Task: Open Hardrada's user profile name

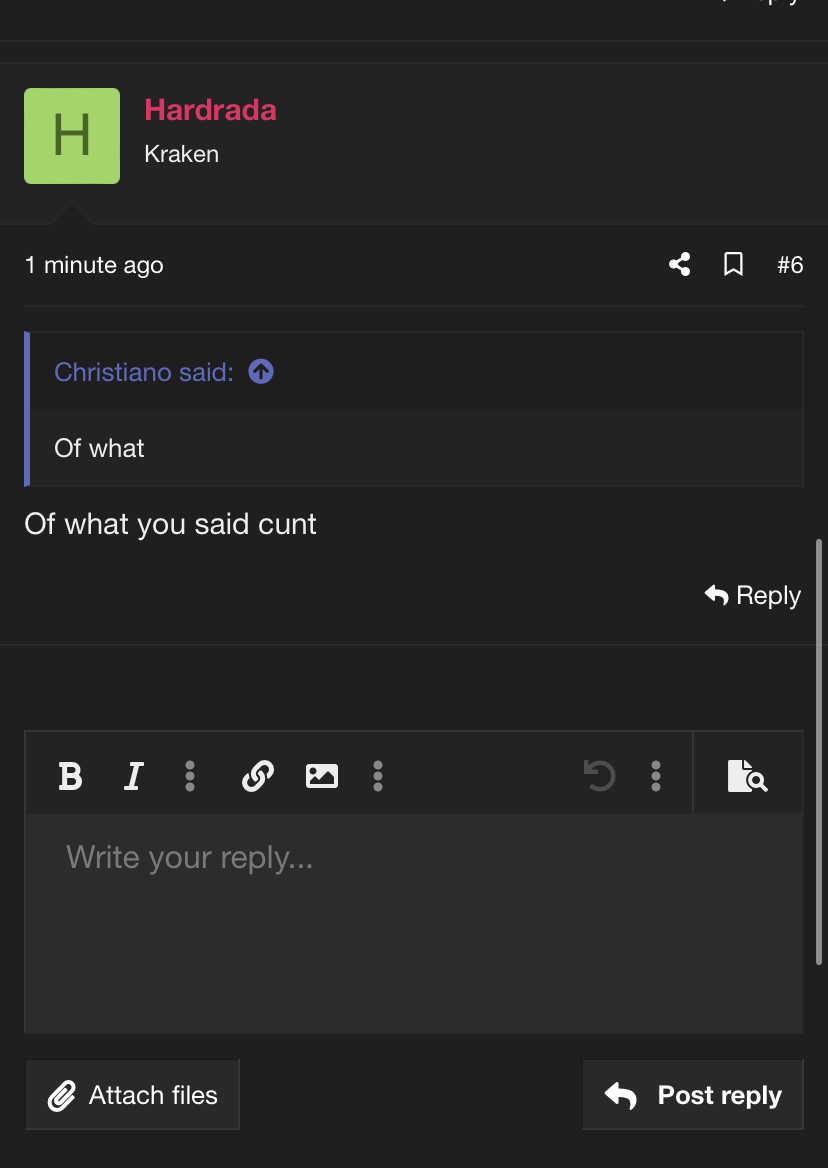Action: pos(210,110)
